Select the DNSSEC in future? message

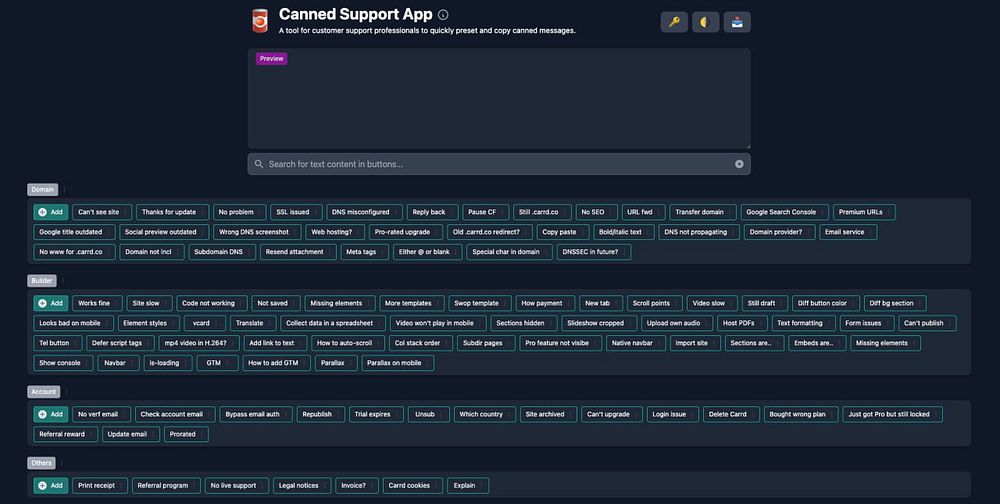pyautogui.click(x=594, y=251)
